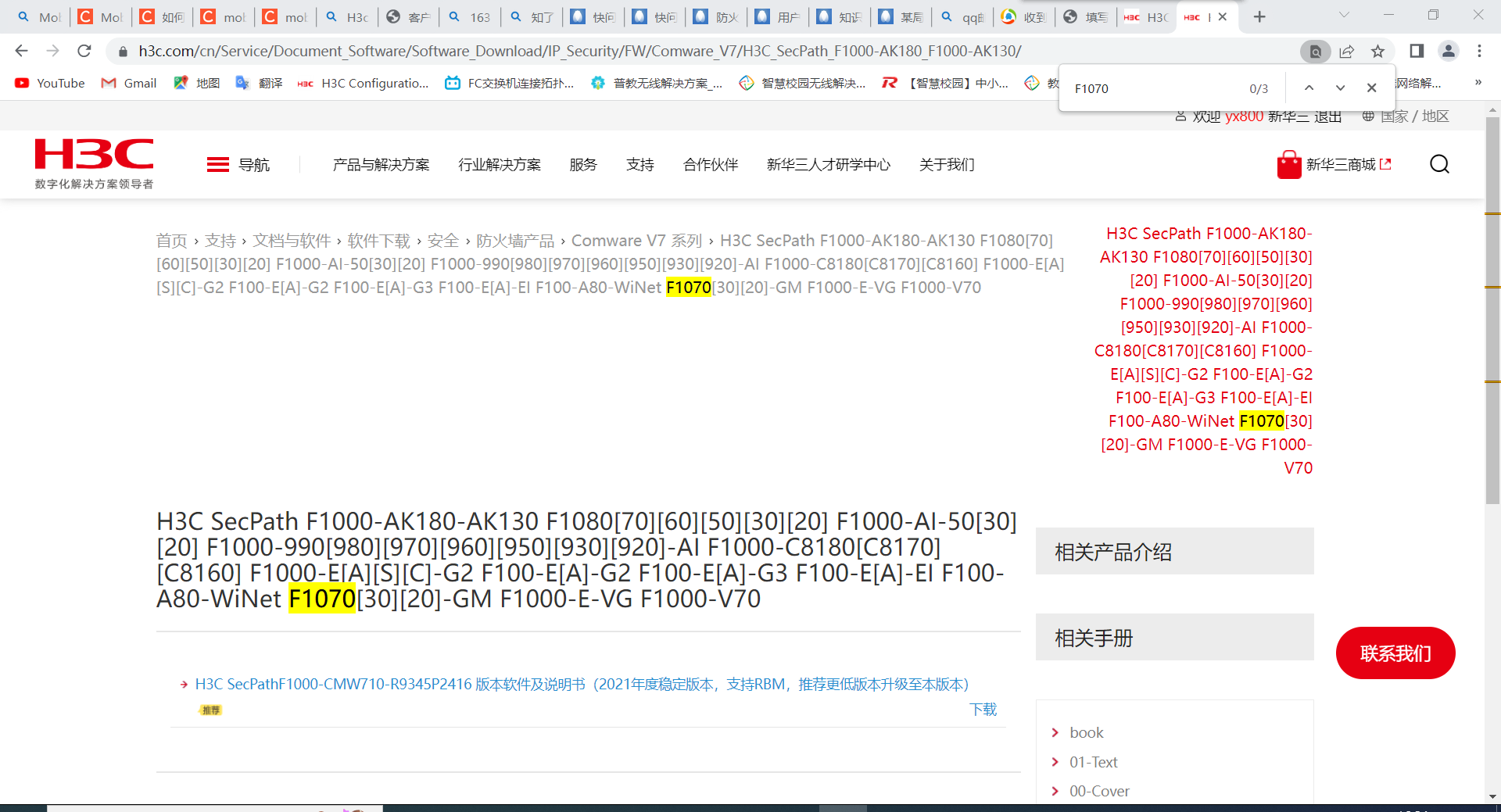
Task: Open the share page icon in address bar
Action: coord(1346,52)
